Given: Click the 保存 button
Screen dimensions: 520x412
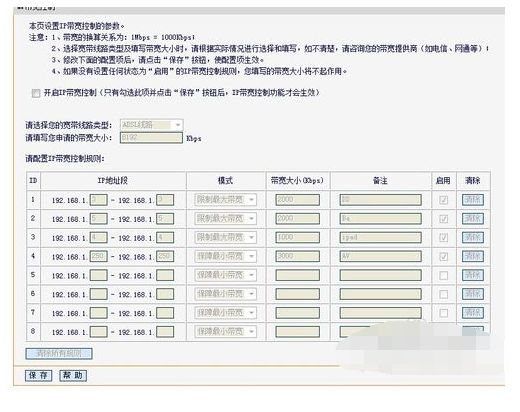Looking at the screenshot, I should pos(38,375).
